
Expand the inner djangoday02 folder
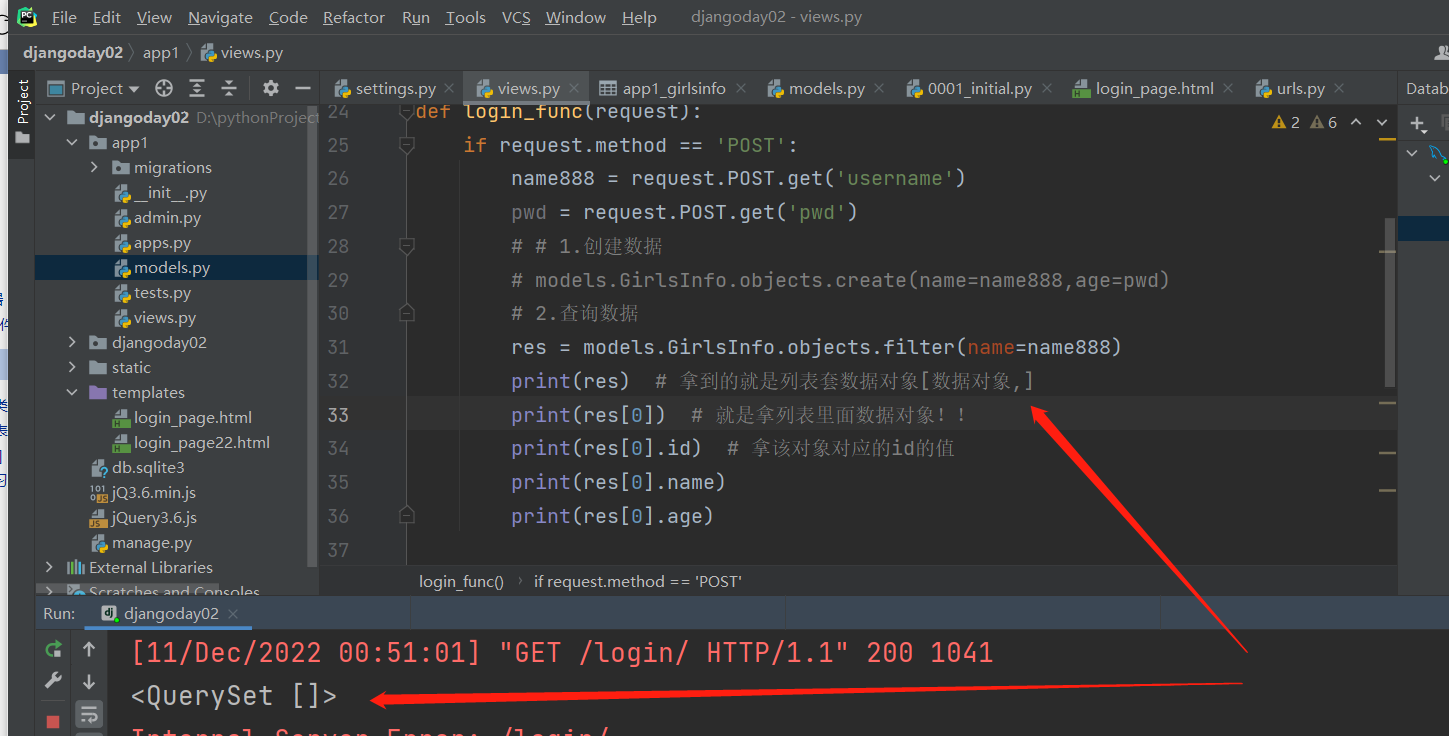(72, 343)
